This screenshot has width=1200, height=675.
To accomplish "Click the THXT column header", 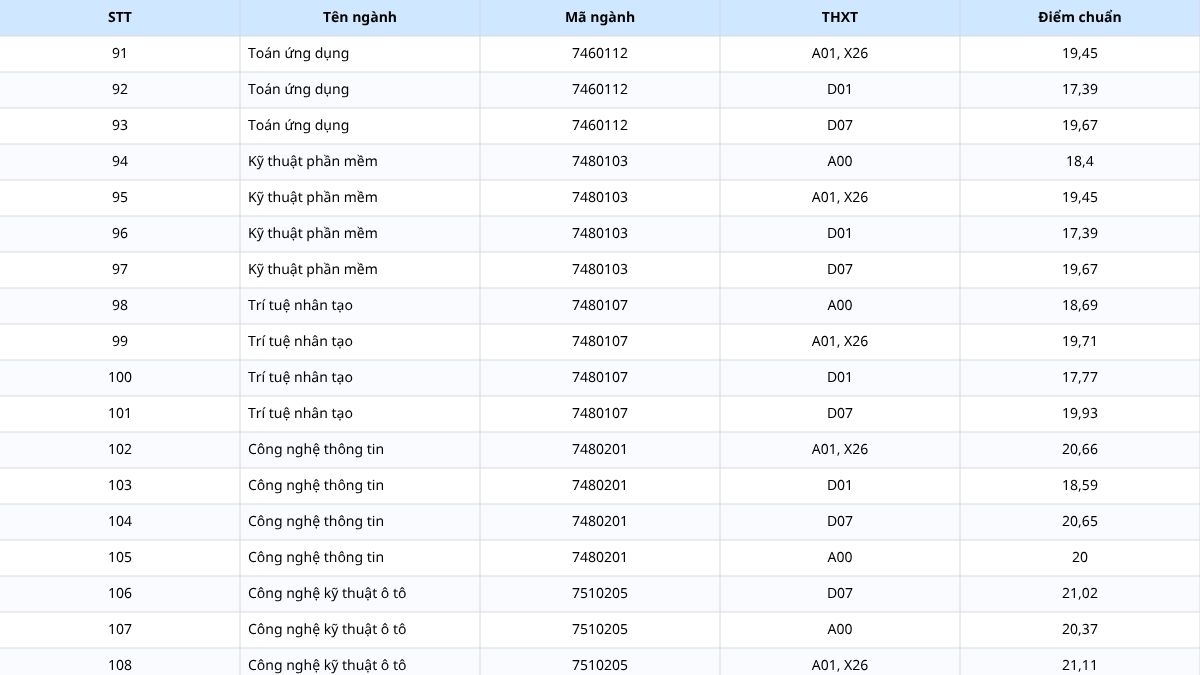I will pyautogui.click(x=840, y=17).
